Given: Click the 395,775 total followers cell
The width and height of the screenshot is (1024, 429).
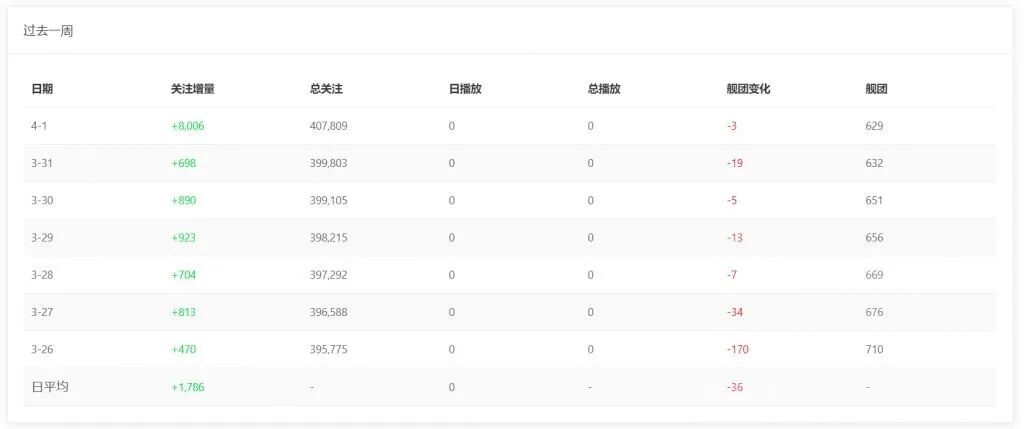Looking at the screenshot, I should [328, 349].
